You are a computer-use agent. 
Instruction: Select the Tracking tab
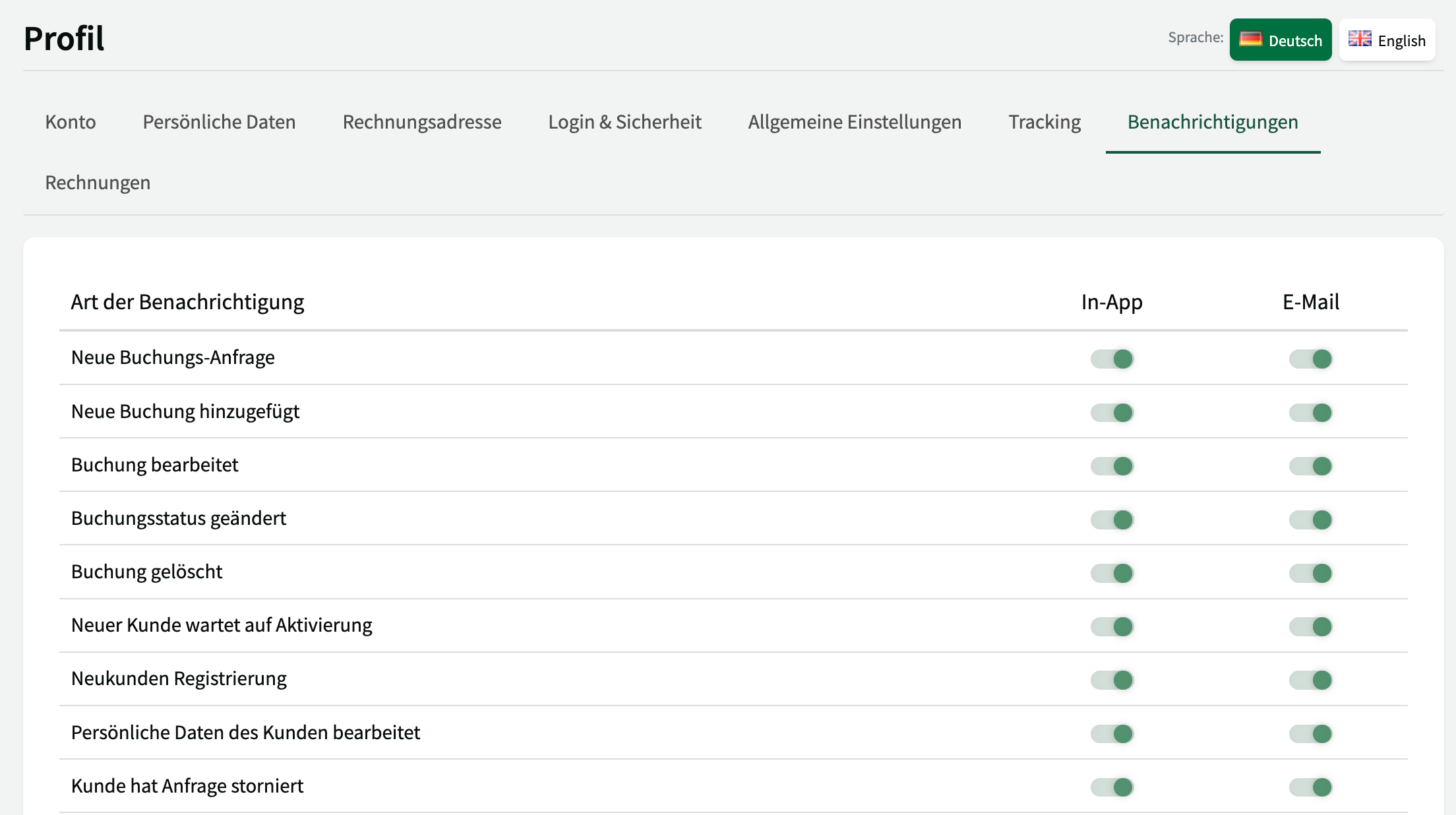[1045, 122]
